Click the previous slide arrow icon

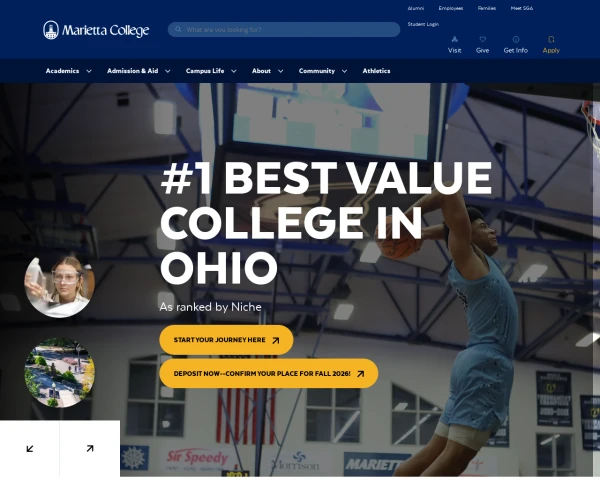pyautogui.click(x=30, y=448)
